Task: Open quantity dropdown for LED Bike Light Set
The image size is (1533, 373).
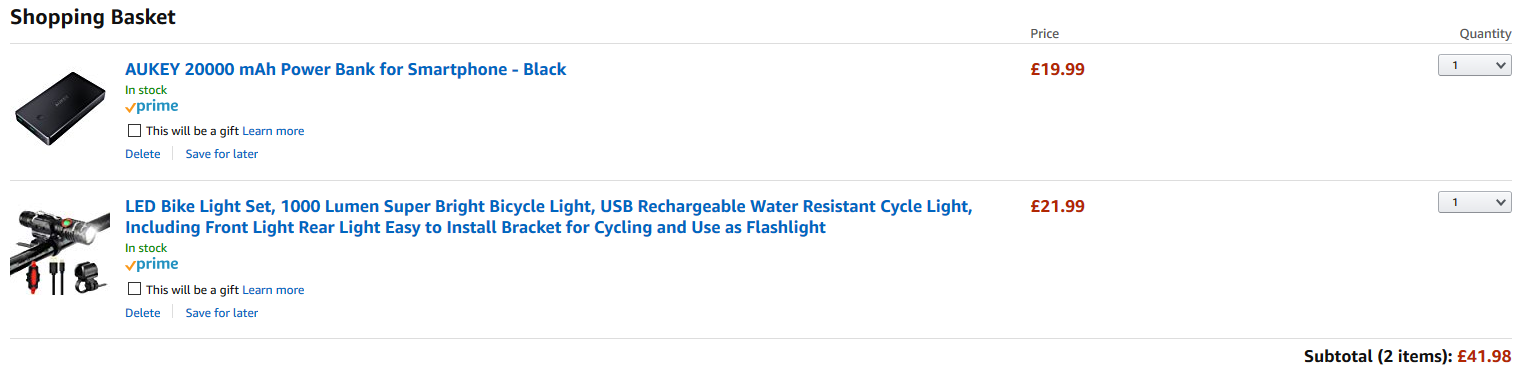Action: click(x=1474, y=202)
